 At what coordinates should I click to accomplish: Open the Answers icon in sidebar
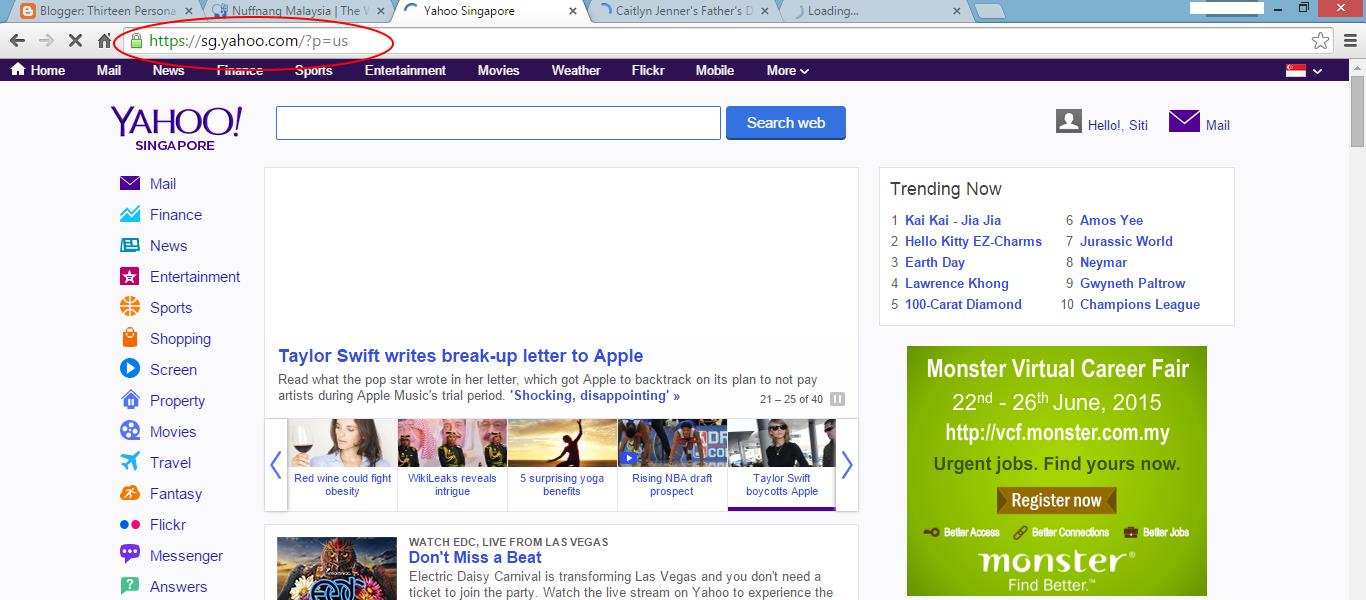point(130,586)
